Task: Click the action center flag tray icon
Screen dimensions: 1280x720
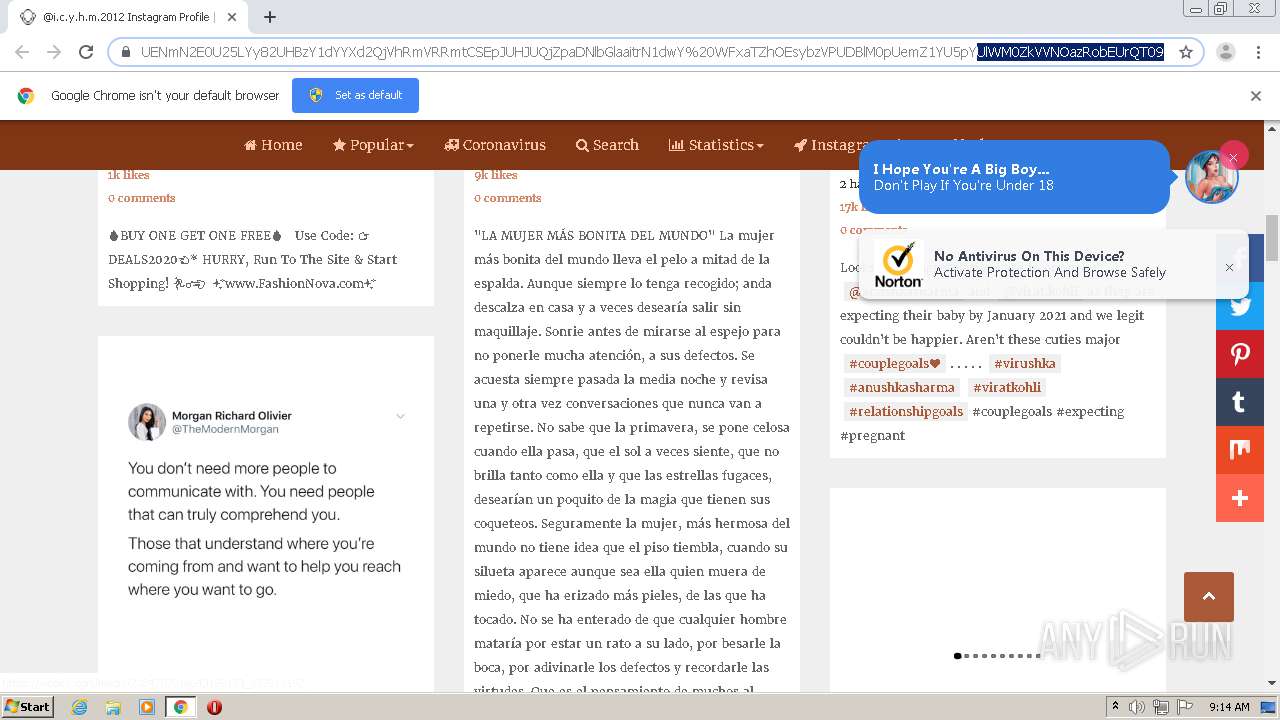Action: click(1183, 707)
